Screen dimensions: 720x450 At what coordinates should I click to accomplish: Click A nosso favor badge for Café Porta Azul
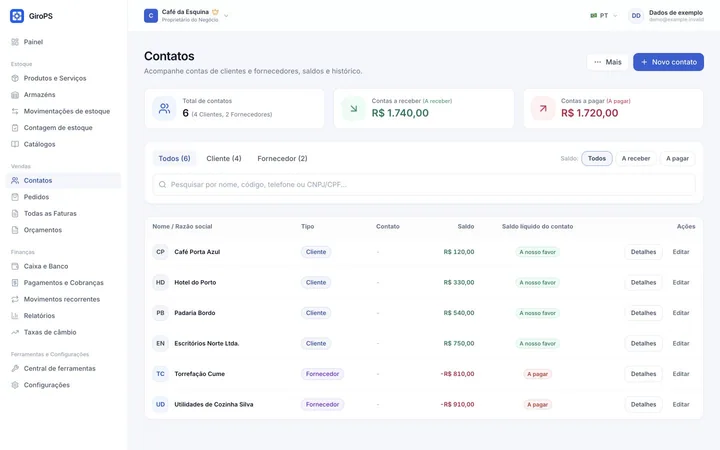537,252
